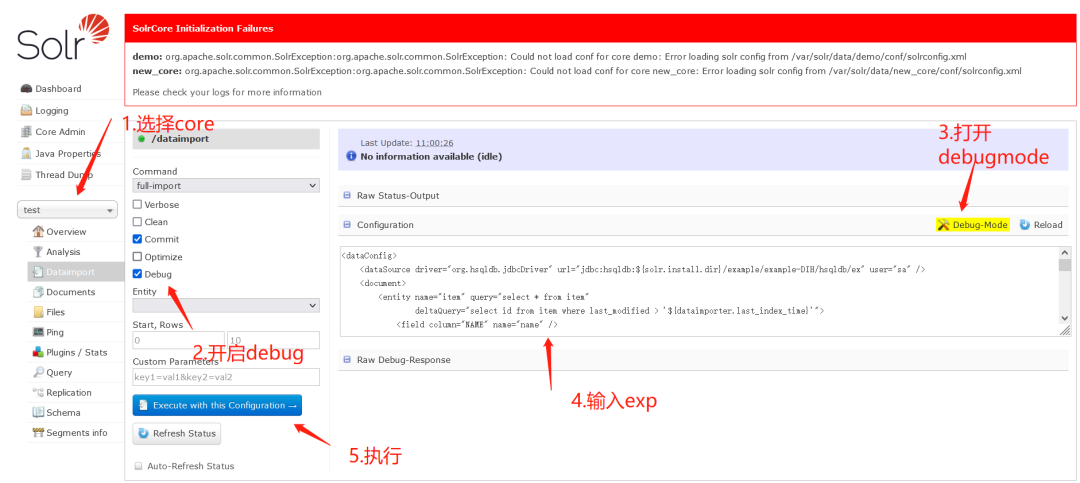
Task: Uncheck the Debug checkbox
Action: pos(138,274)
